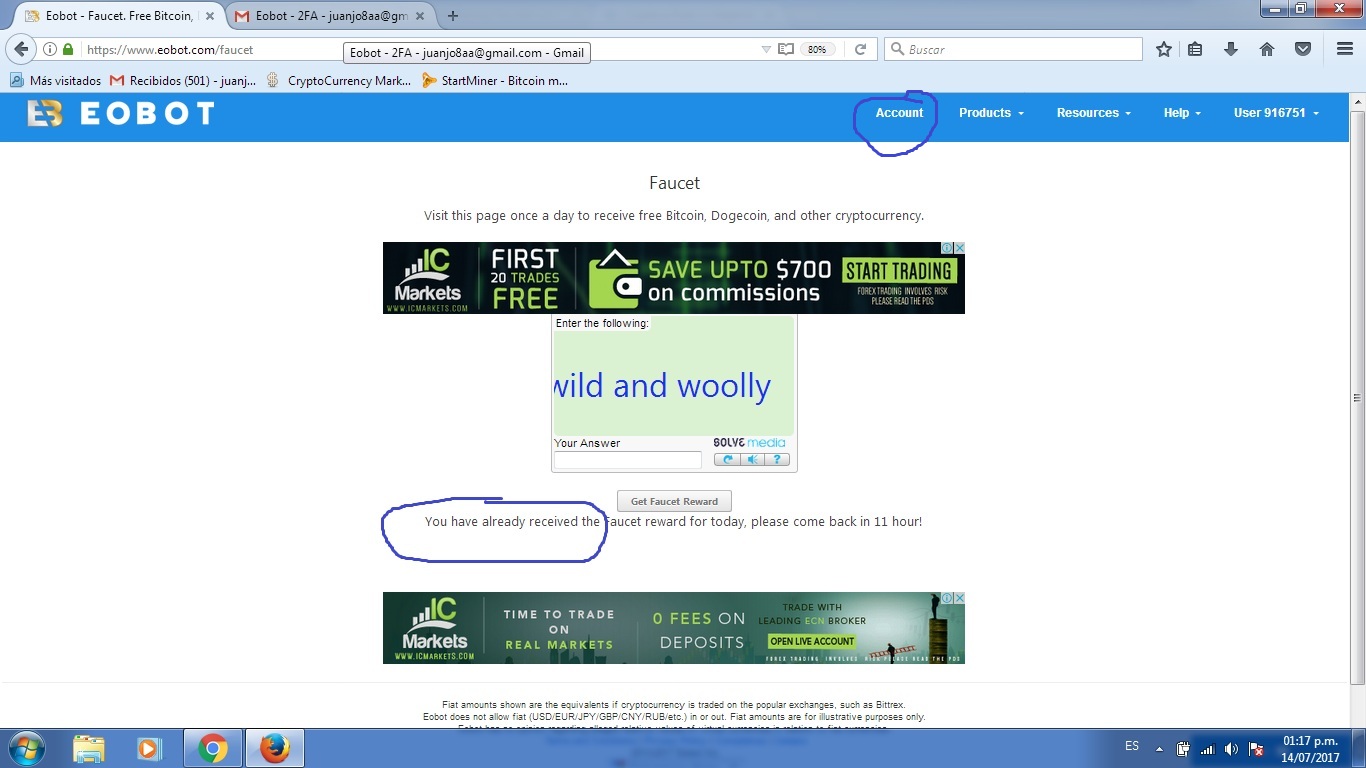Close the bottom IC Markets ad

click(959, 598)
